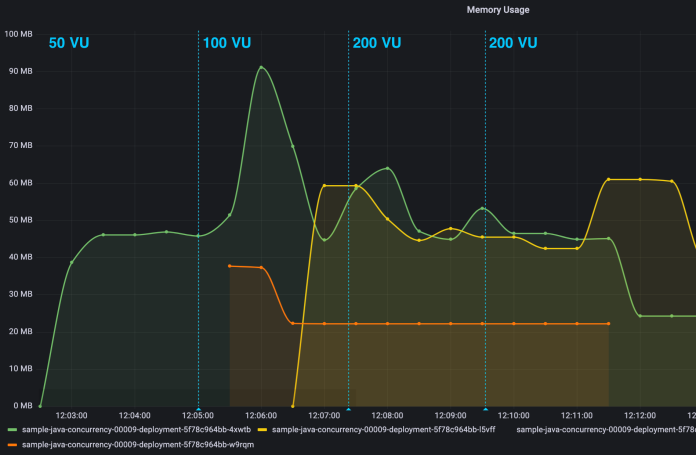
Task: Click the annotation marker at 12:05:00
Action: (198, 409)
